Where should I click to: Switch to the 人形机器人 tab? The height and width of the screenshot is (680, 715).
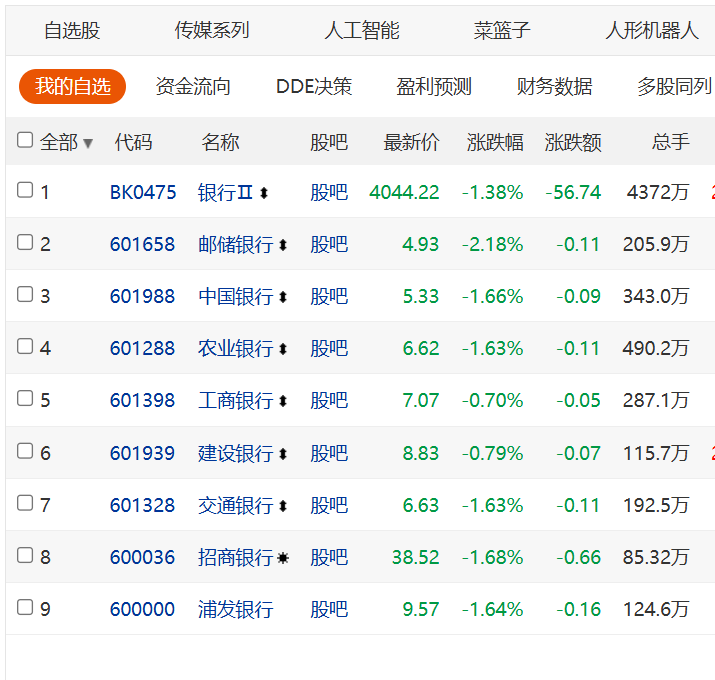[x=652, y=31]
